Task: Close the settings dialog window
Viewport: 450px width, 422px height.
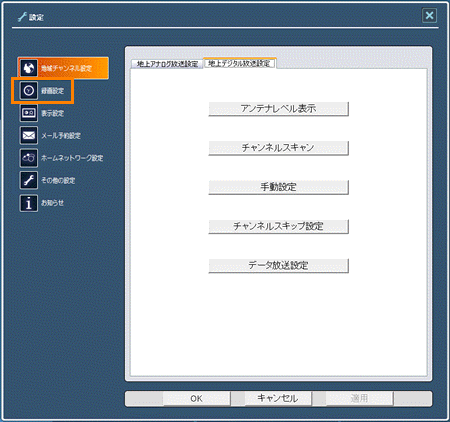Action: pos(429,15)
